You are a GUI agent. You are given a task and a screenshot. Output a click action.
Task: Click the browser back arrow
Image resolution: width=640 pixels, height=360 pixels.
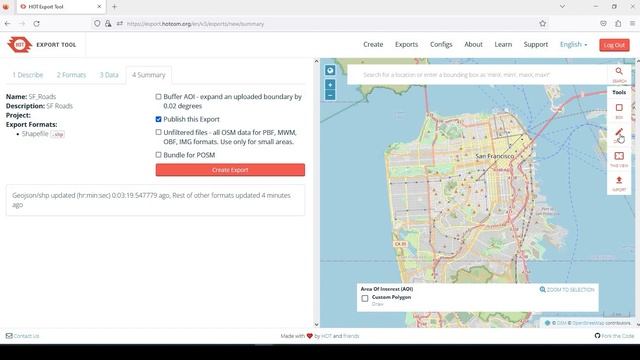coord(8,24)
